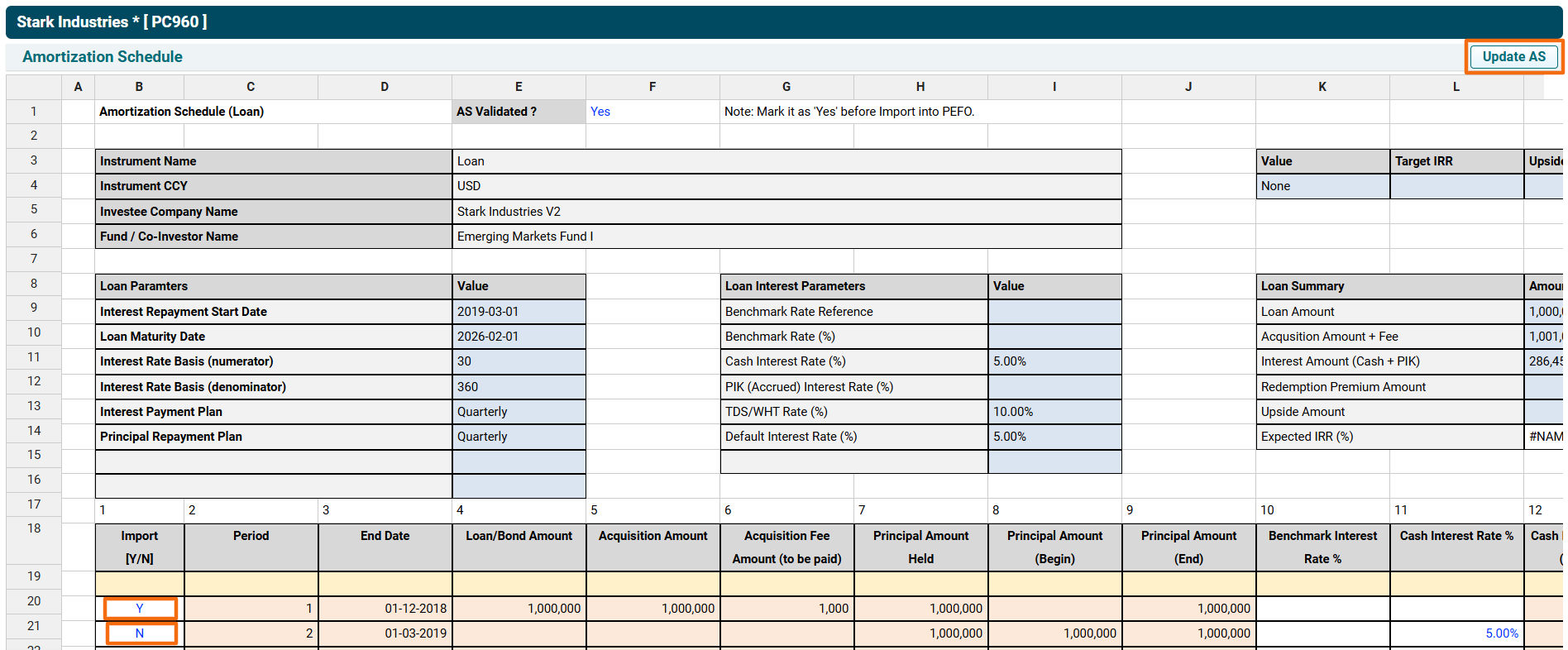Select the empty Benchmark Rate Reference value cell
Screen dimensions: 1568x650
point(1054,312)
